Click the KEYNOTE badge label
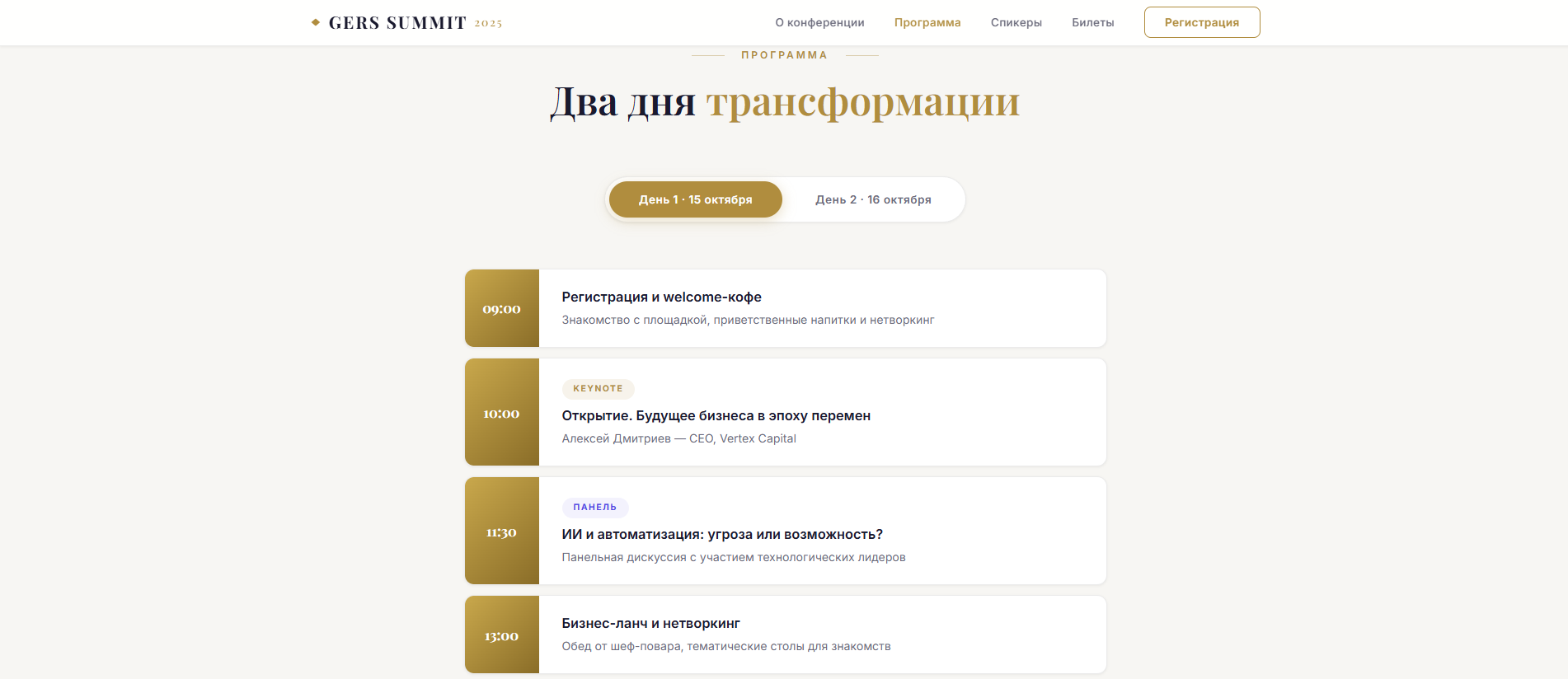1568x679 pixels. (x=598, y=388)
